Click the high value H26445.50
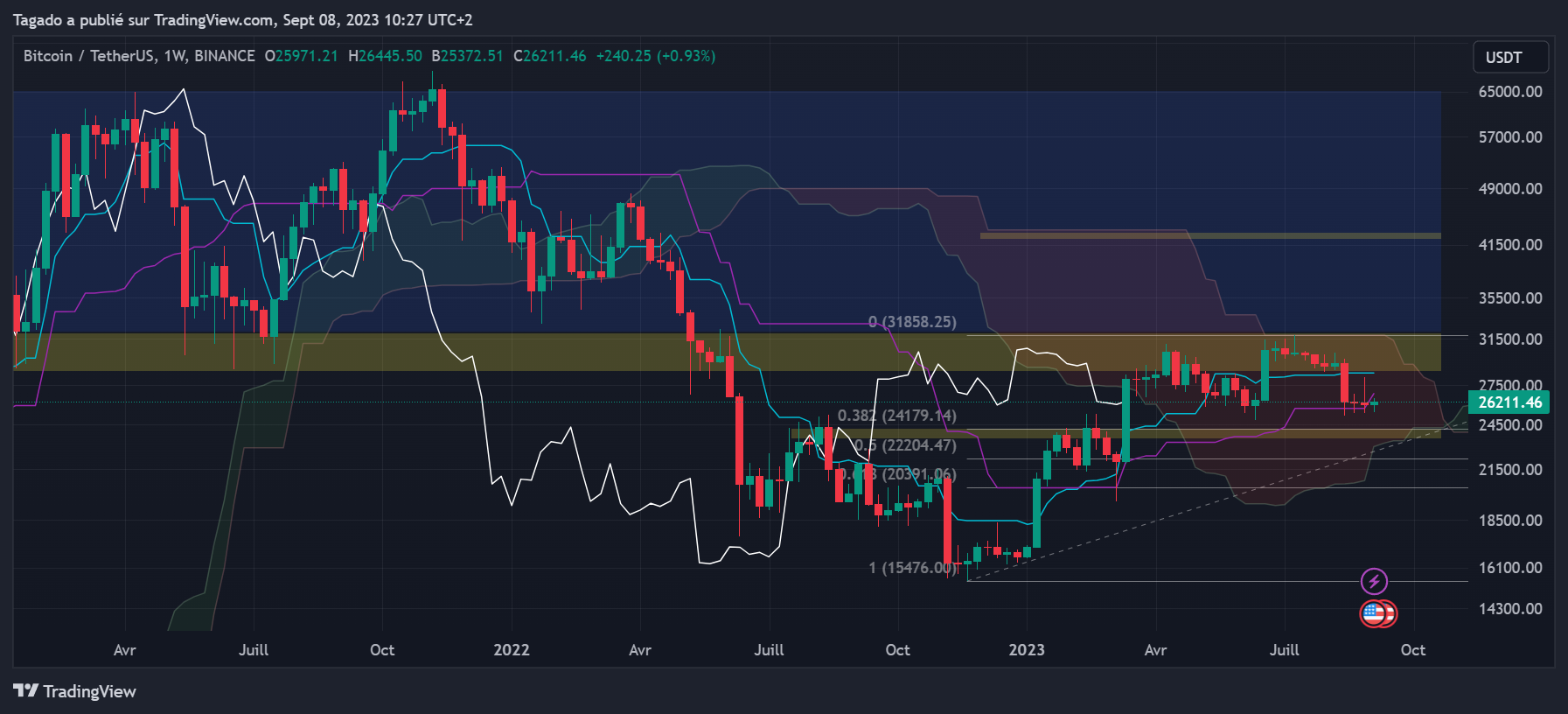Image resolution: width=1568 pixels, height=714 pixels. click(x=385, y=56)
